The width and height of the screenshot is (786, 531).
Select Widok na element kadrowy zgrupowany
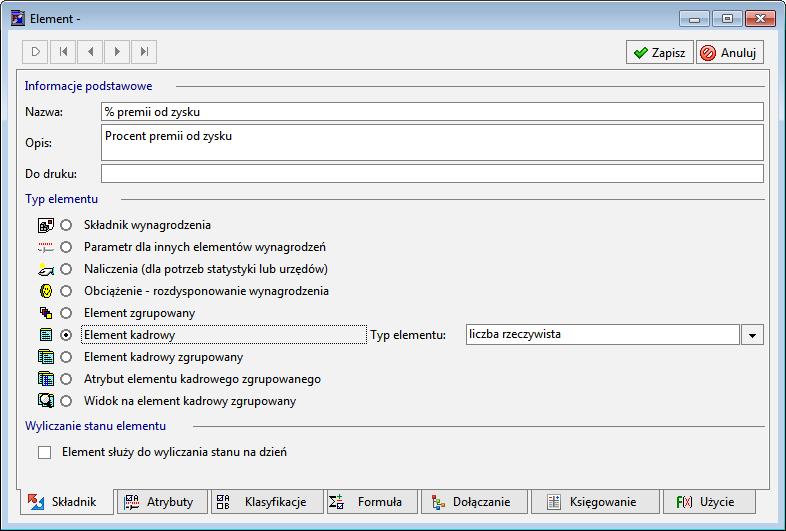tap(66, 401)
